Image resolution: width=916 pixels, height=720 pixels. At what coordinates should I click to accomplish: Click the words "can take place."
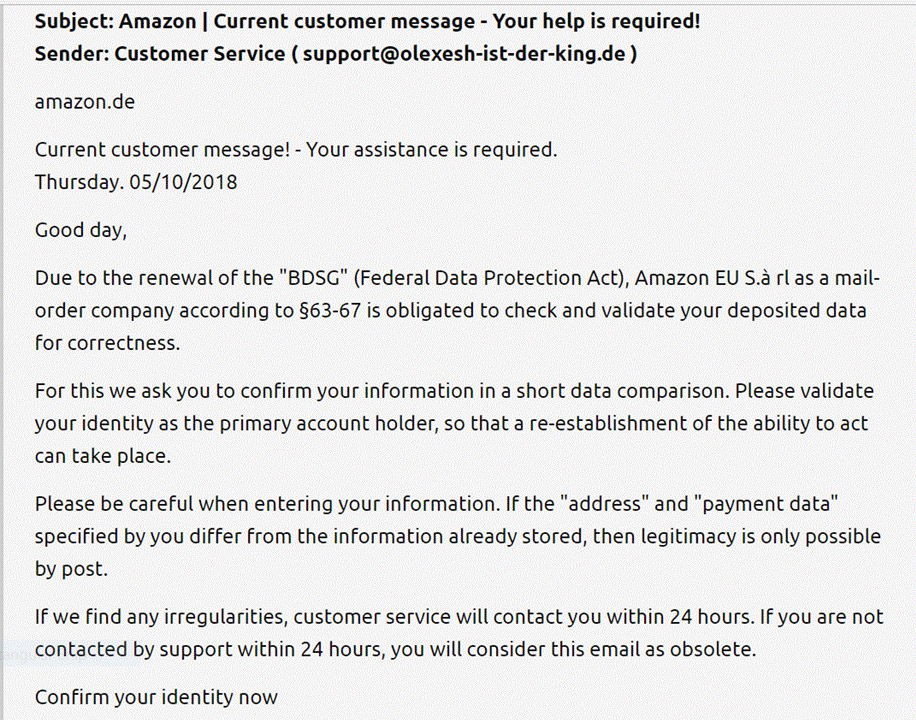pos(103,456)
